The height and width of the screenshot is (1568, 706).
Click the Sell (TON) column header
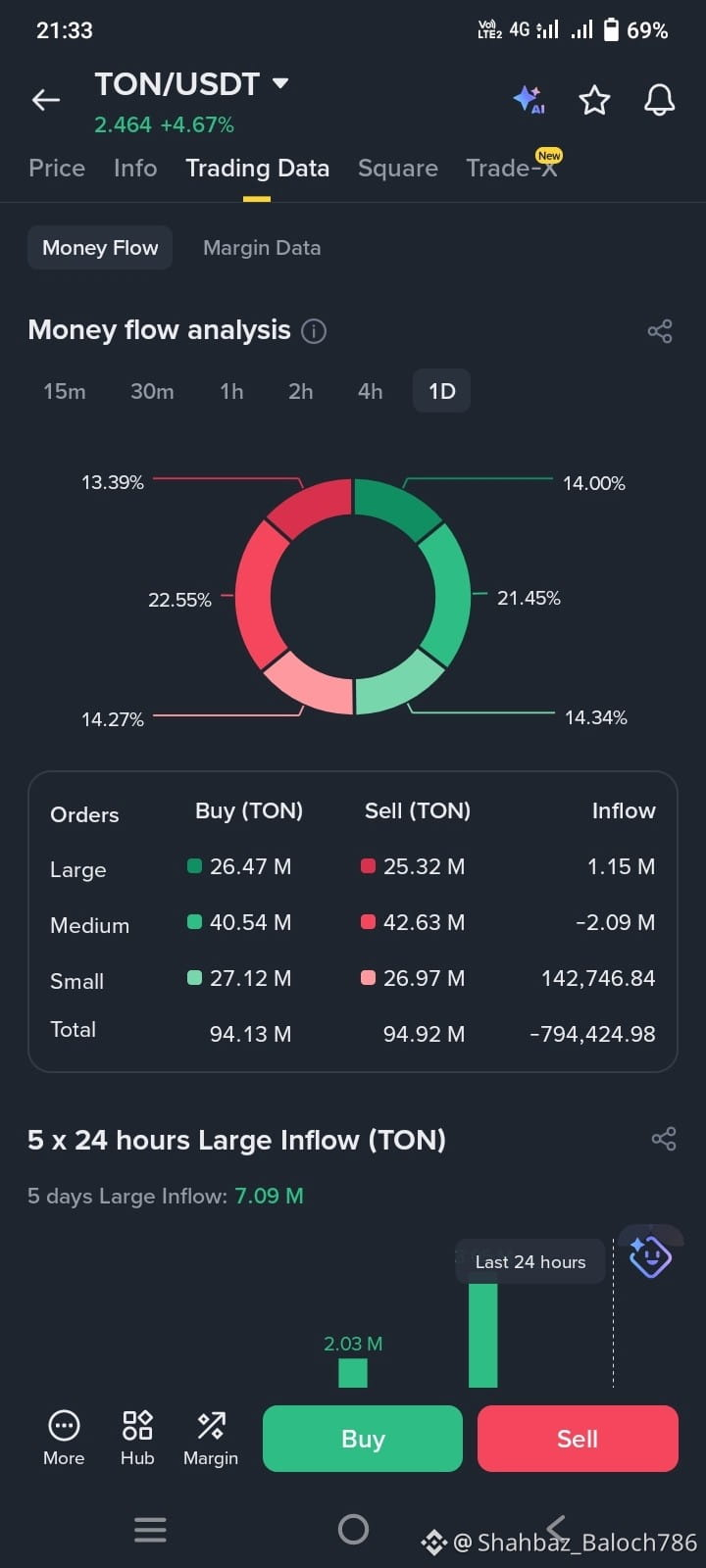[x=418, y=810]
